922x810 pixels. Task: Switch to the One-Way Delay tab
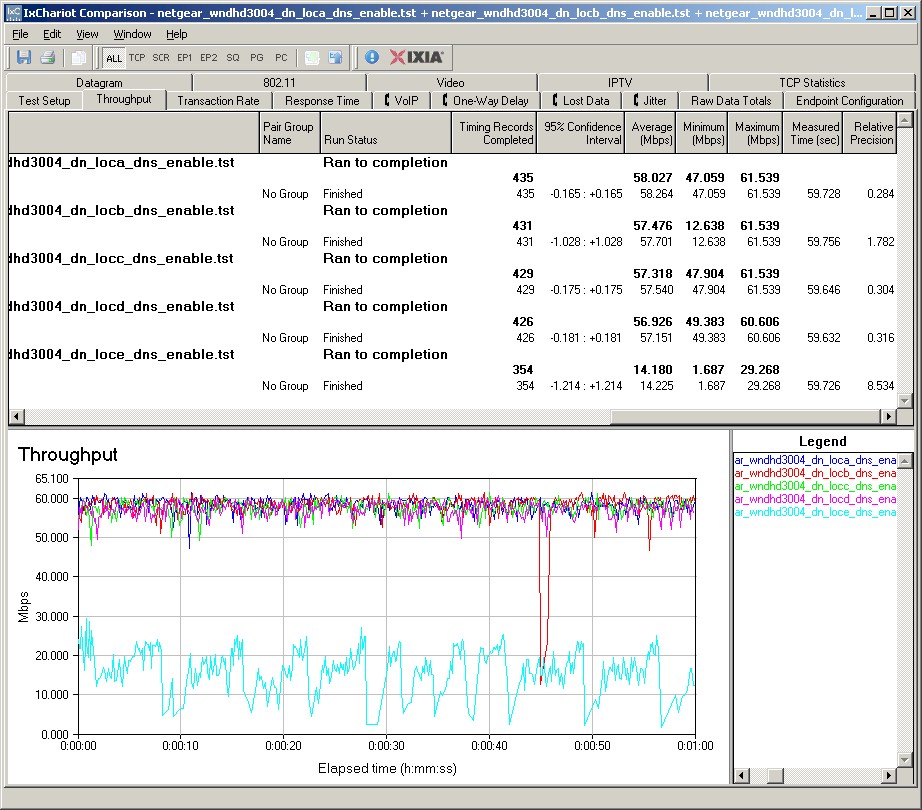click(x=486, y=101)
